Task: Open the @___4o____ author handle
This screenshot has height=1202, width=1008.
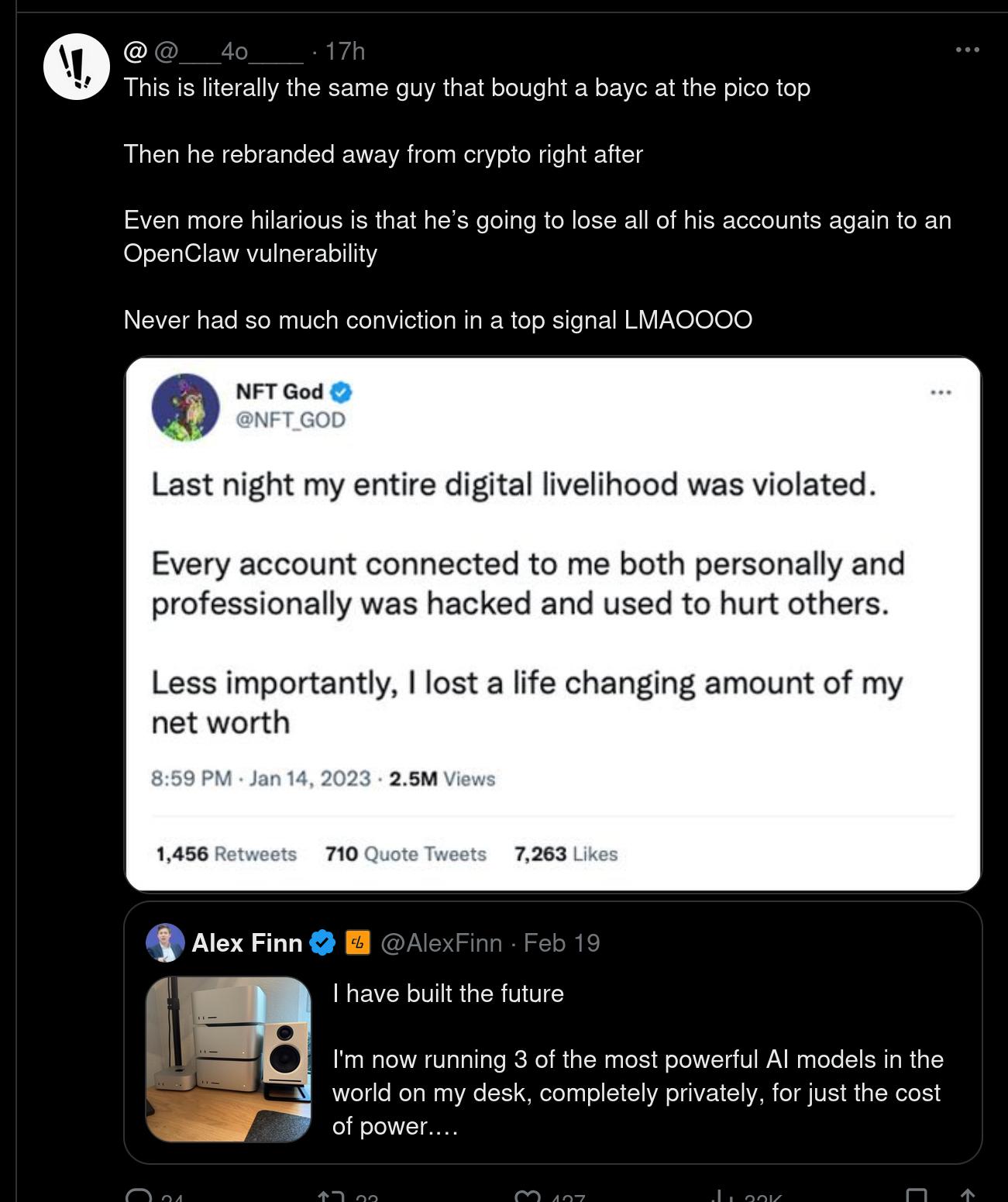Action: click(x=229, y=52)
